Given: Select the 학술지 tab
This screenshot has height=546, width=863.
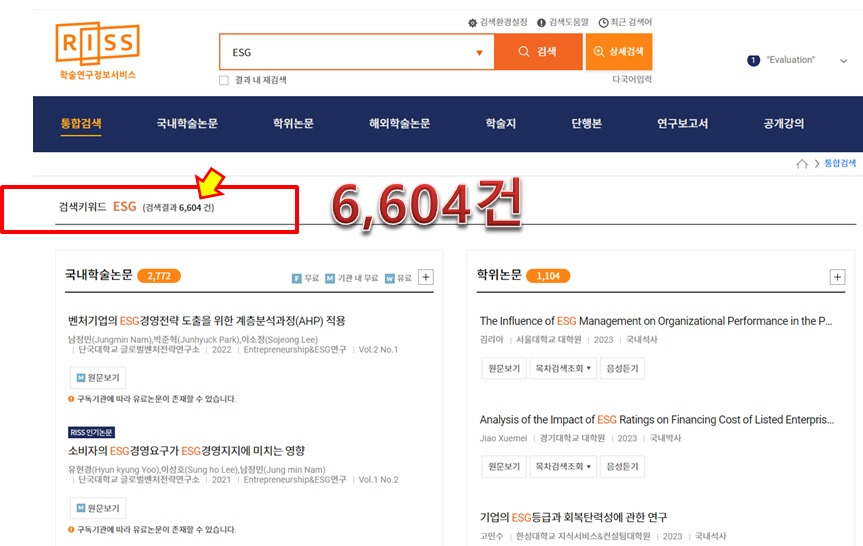Looking at the screenshot, I should [x=501, y=123].
